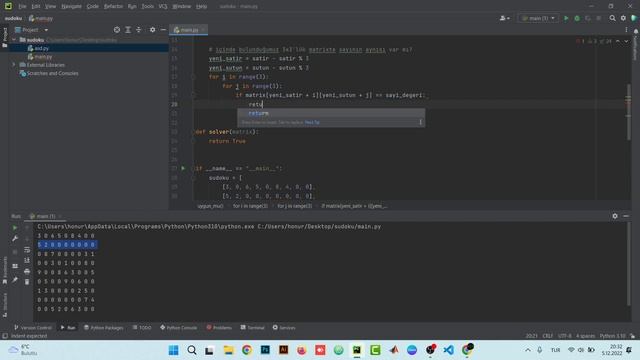Click the CRLF line separator in status bar
This screenshot has width=640, height=360.
tap(547, 336)
